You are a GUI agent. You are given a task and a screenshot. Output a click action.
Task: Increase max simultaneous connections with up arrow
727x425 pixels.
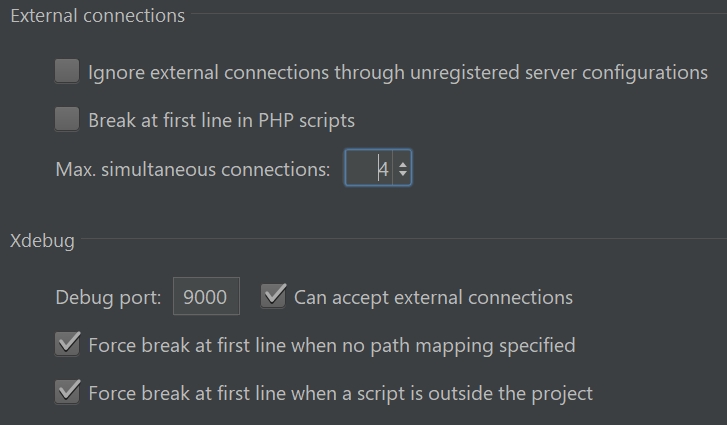[x=402, y=163]
